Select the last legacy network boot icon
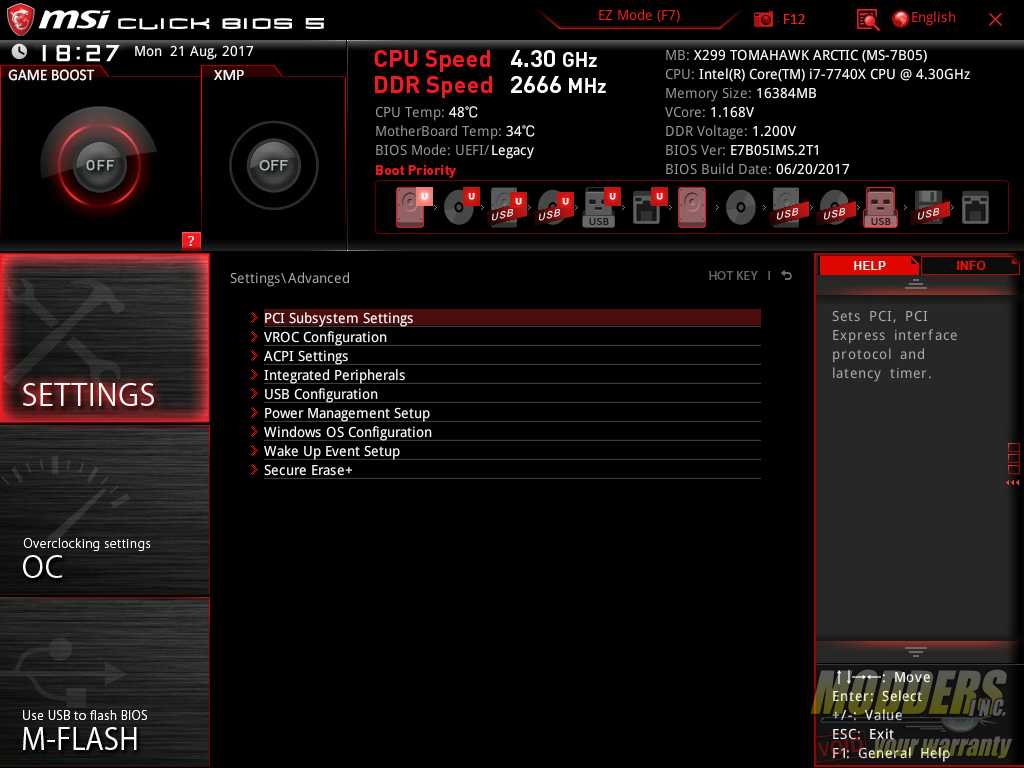Screen dimensions: 1024x768 coord(975,207)
